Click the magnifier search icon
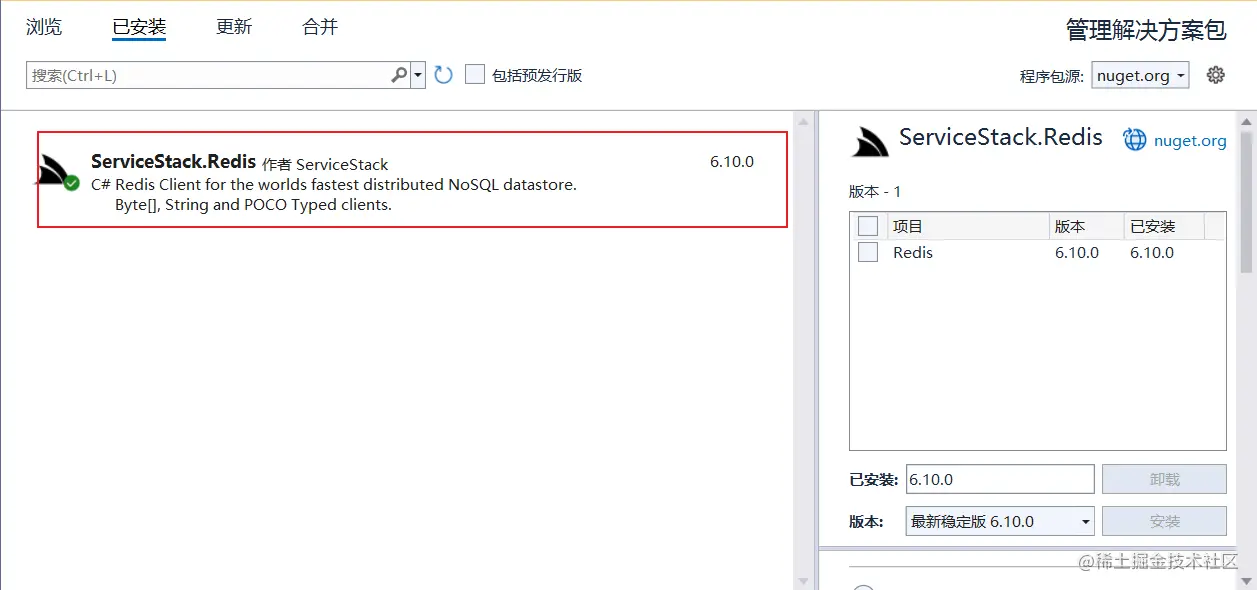1257x590 pixels. (x=399, y=75)
